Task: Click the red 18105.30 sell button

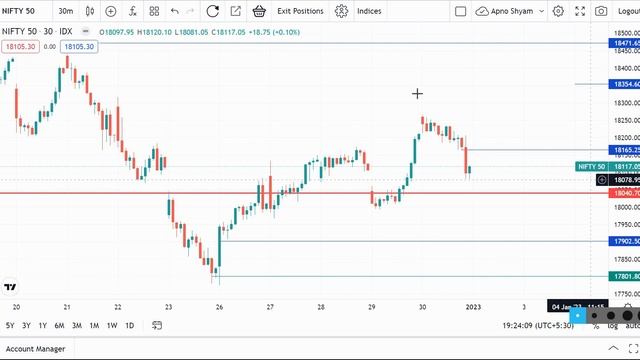Action: 20,47
